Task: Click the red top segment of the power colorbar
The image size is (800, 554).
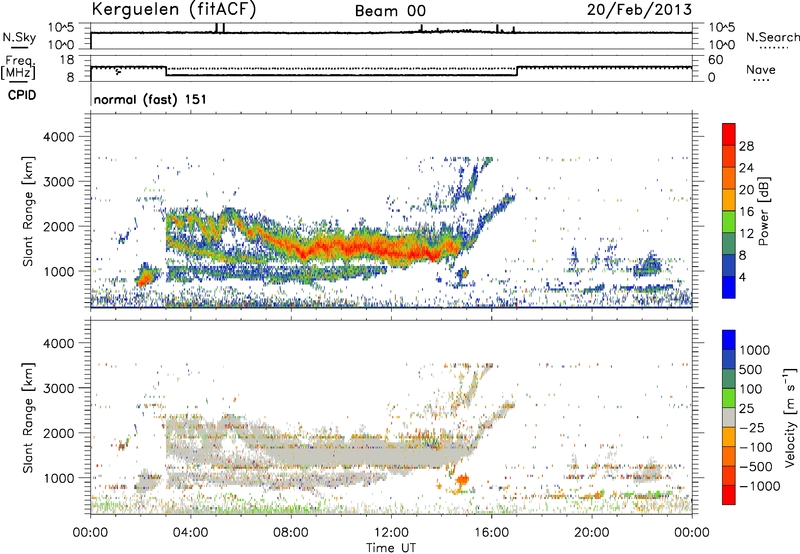Action: (729, 134)
